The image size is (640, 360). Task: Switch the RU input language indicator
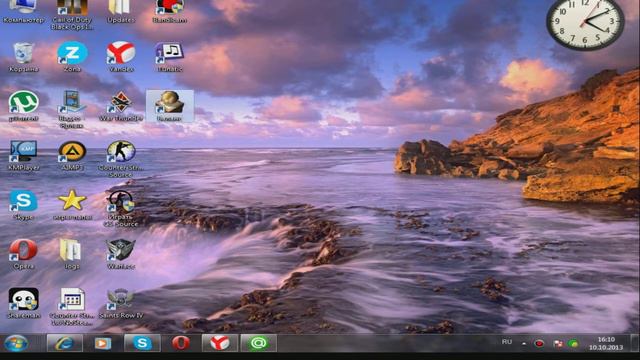tap(507, 342)
